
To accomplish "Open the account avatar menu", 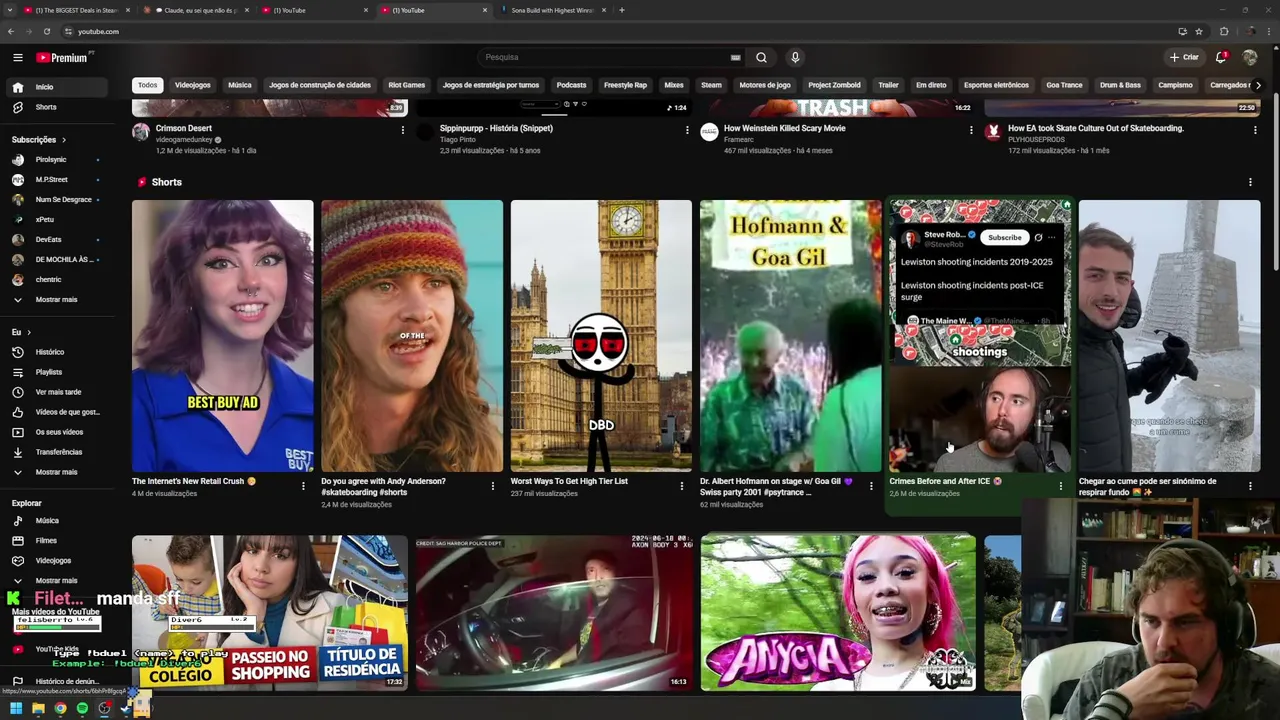I will (1250, 57).
